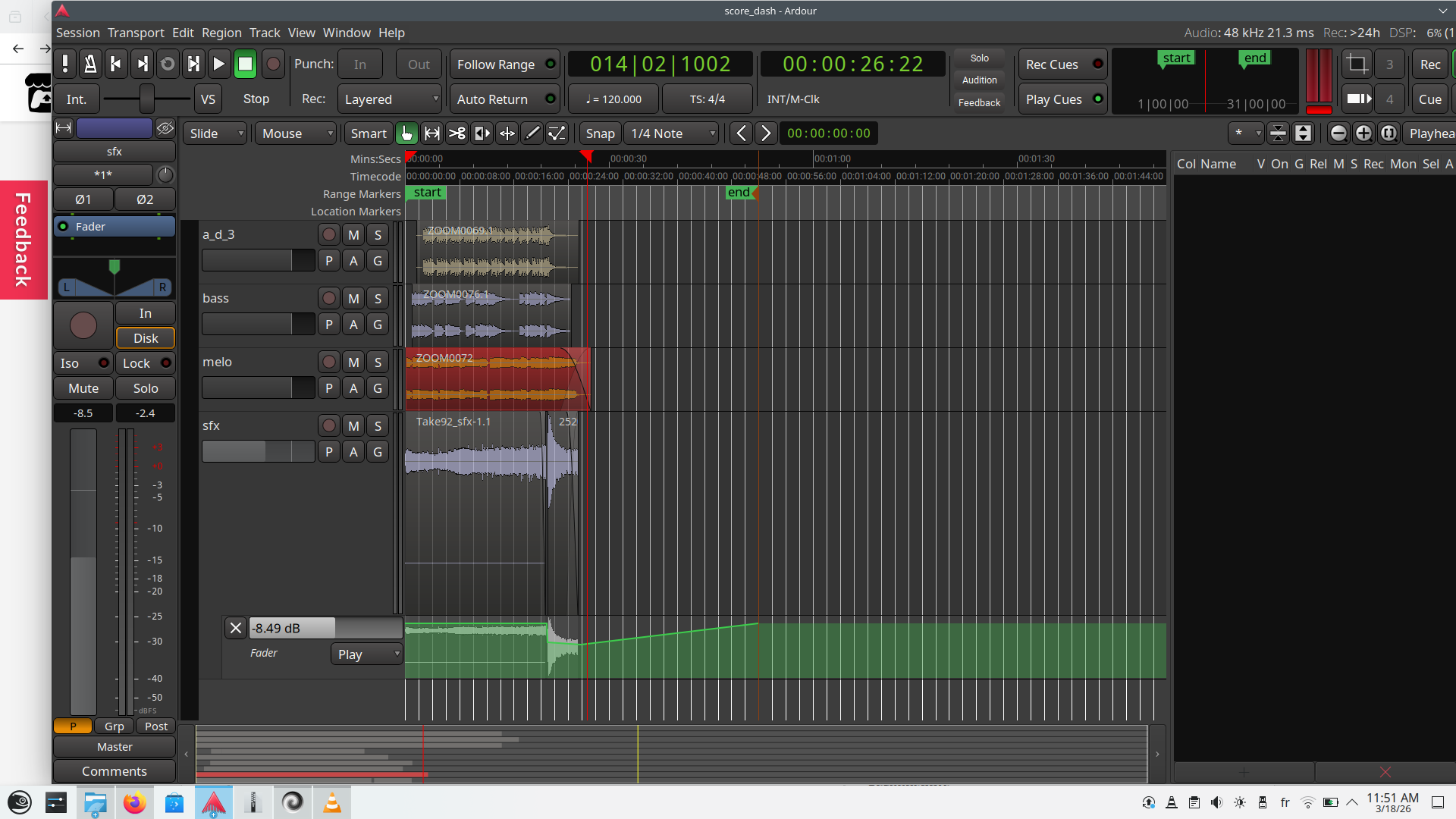Screen dimensions: 1456x819
Task: Click the Disk monitoring button
Action: [x=146, y=338]
